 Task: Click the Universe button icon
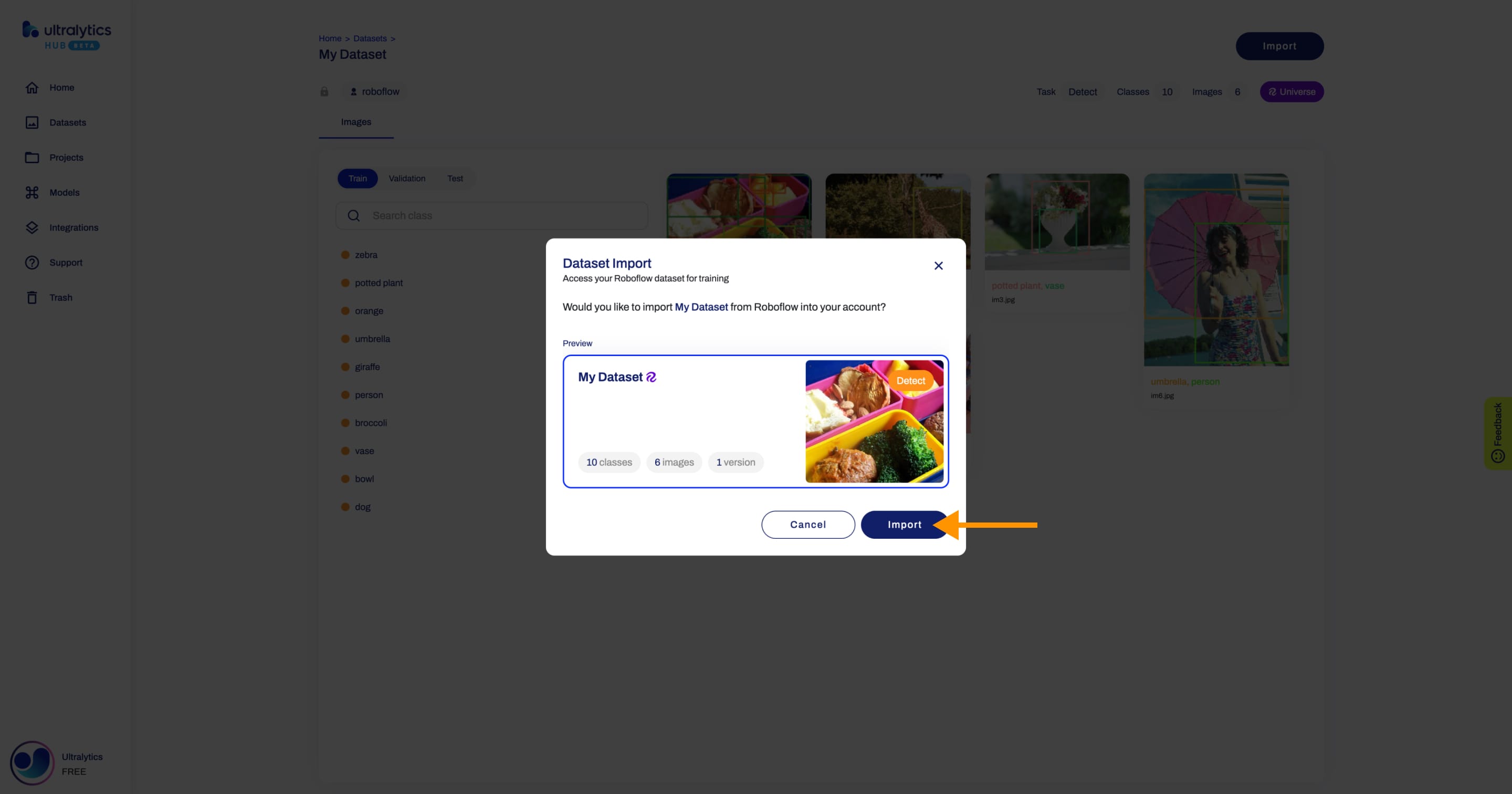click(1272, 91)
